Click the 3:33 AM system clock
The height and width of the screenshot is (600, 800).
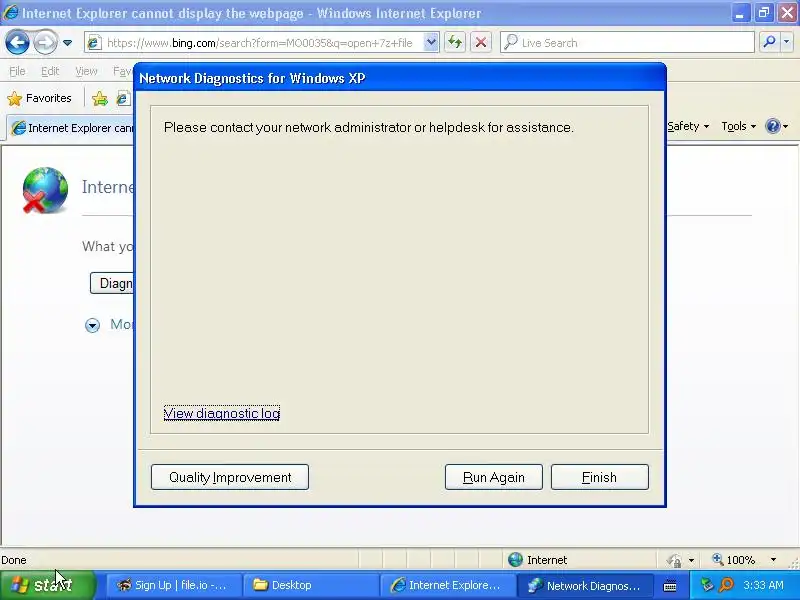[763, 585]
